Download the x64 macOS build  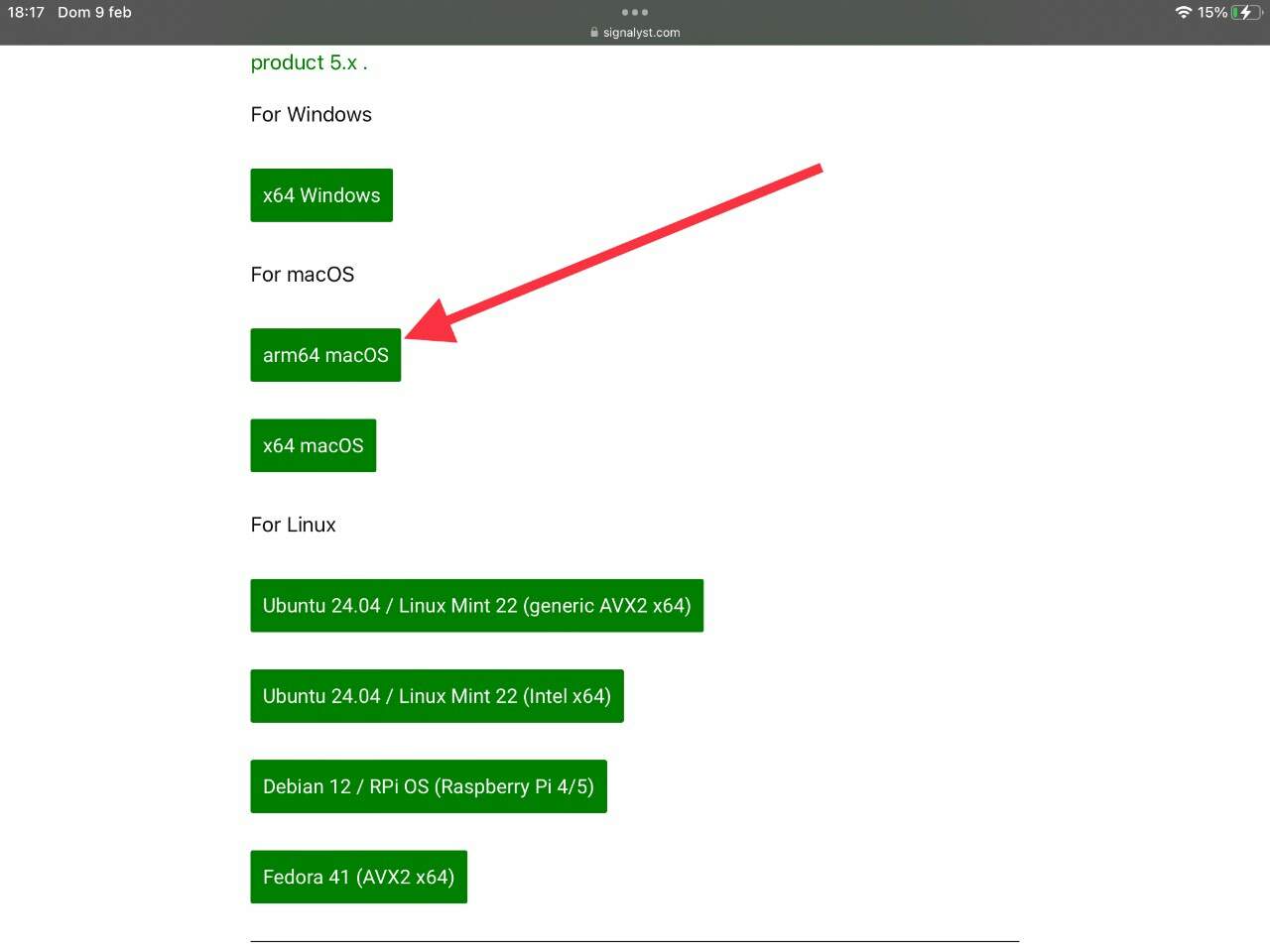(x=313, y=445)
